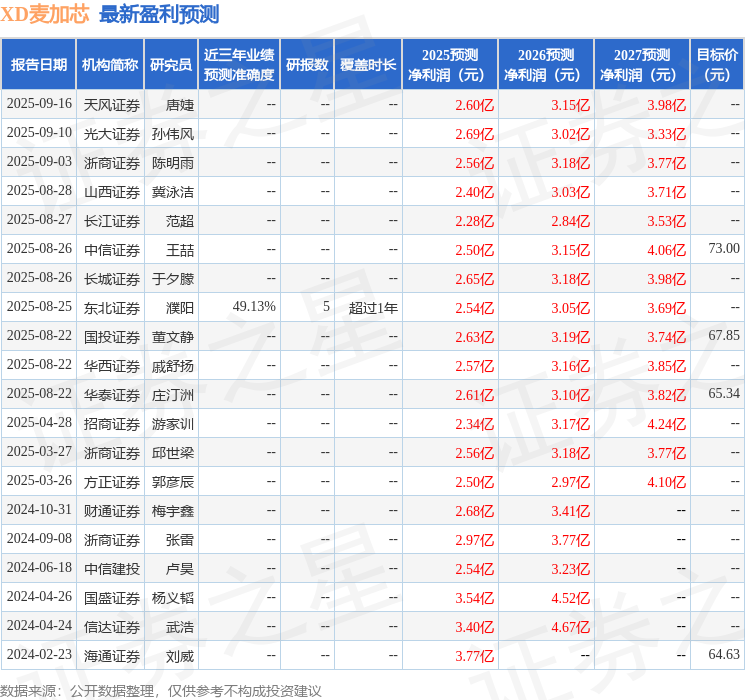
Task: Click the 长城证券 institution cell
Action: (112, 279)
